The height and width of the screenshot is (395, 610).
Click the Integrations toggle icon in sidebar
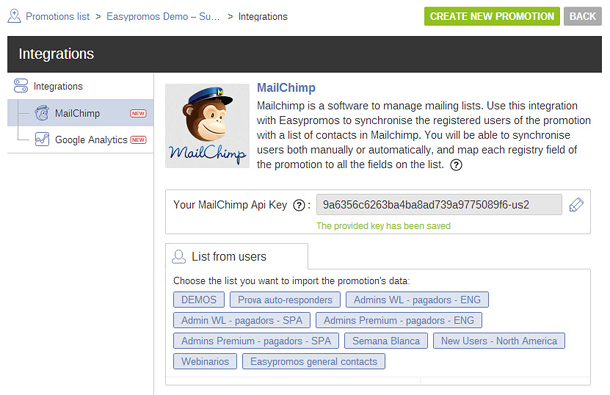pos(21,86)
